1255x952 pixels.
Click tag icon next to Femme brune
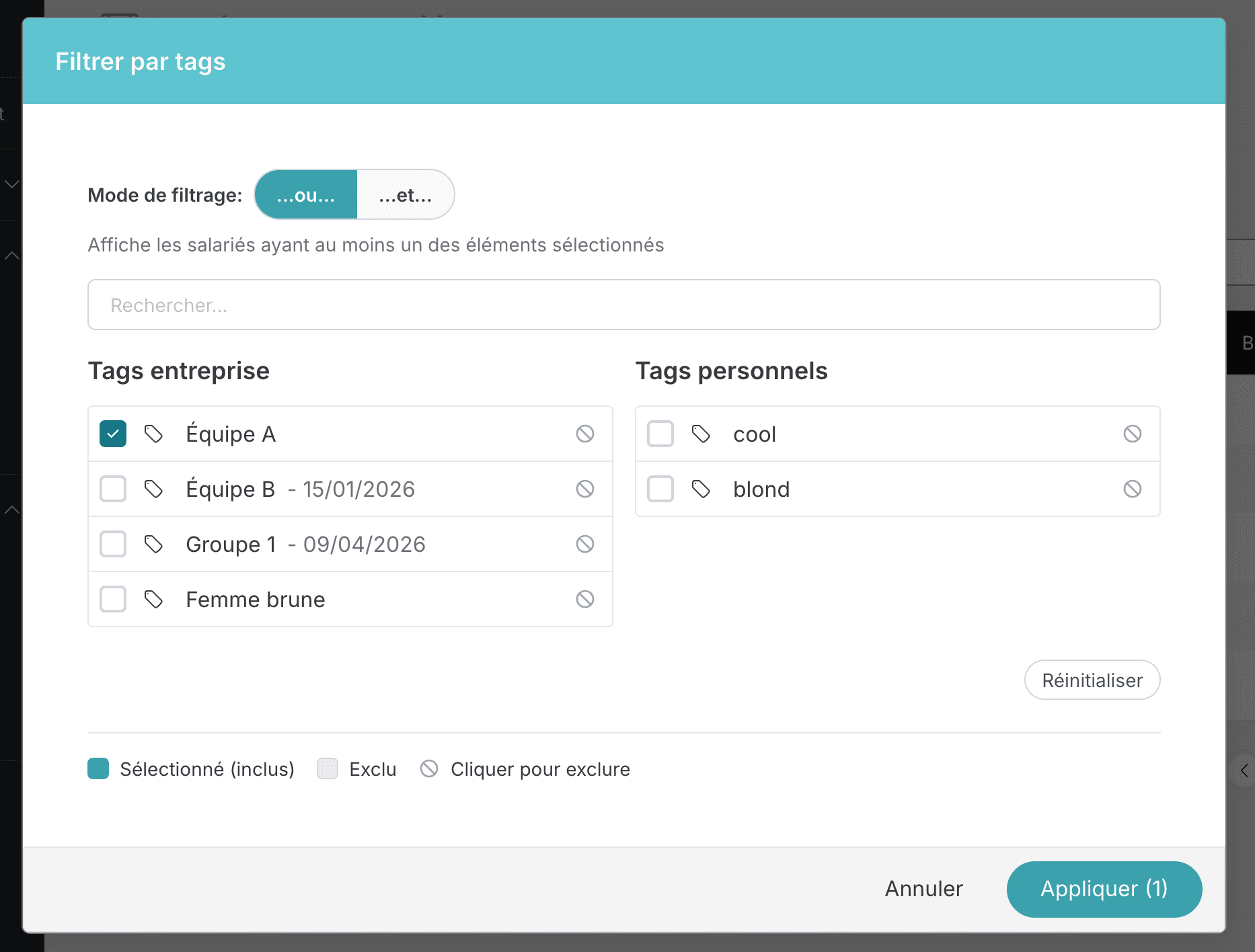coord(154,599)
